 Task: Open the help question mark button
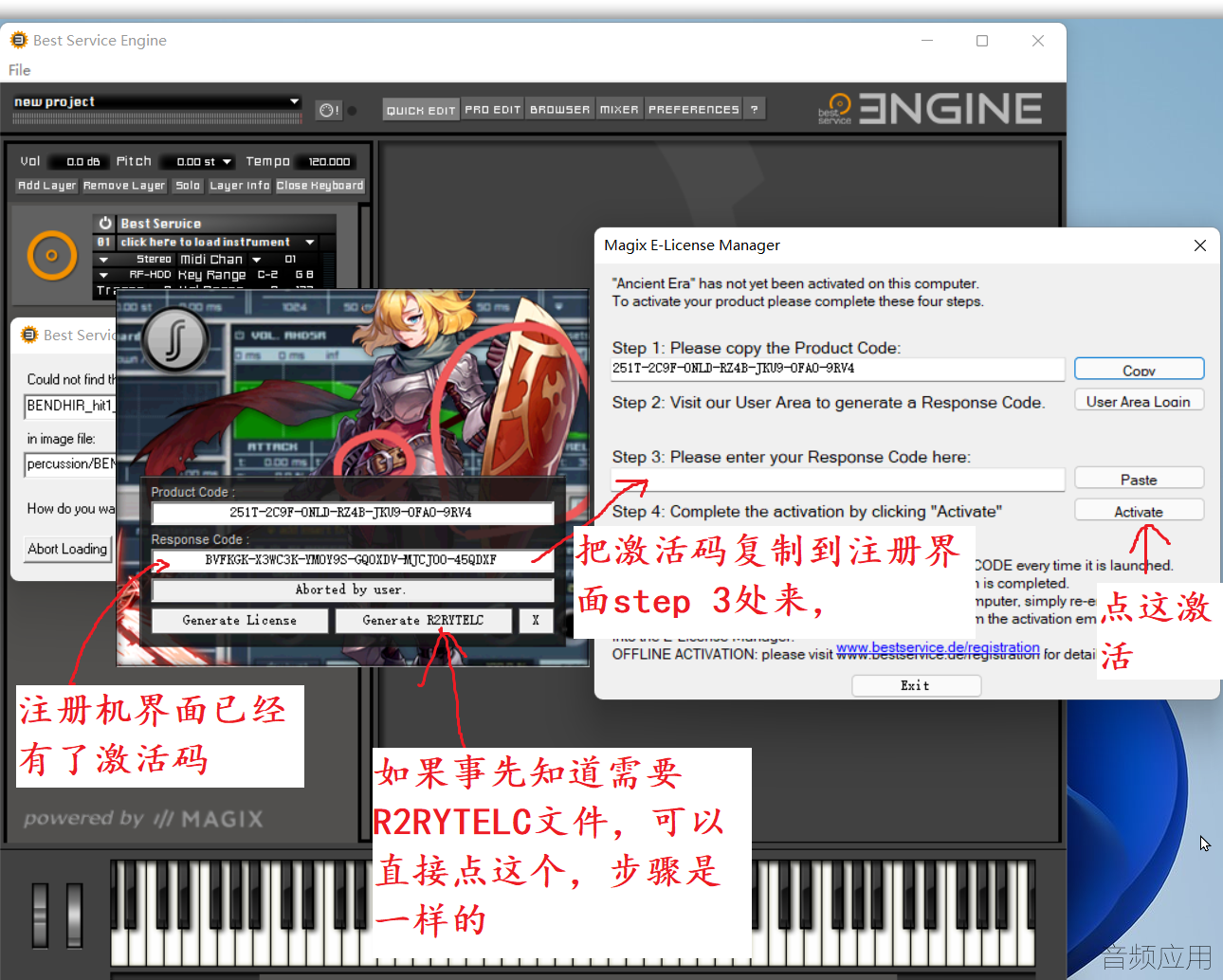pos(754,110)
